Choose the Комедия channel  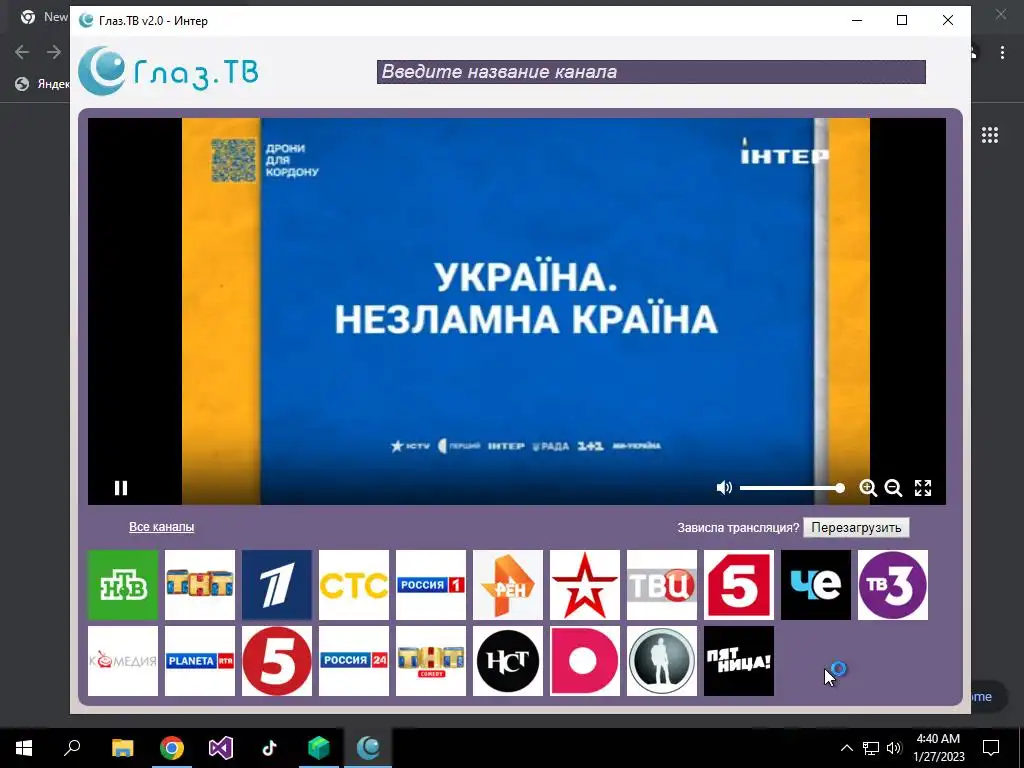point(123,661)
